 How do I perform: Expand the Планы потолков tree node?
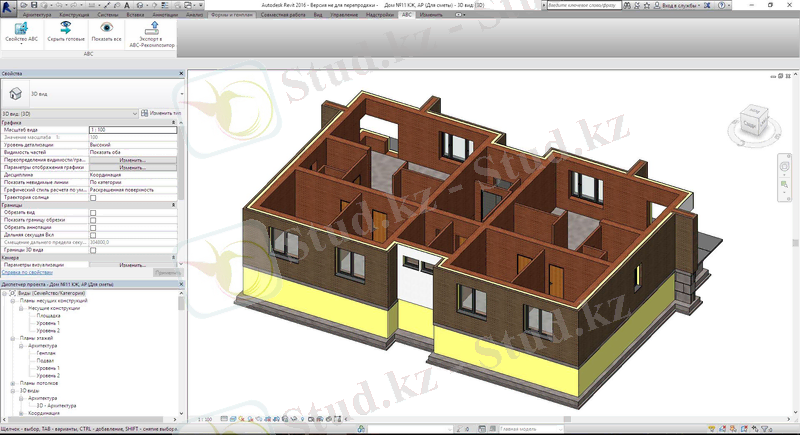[x=13, y=383]
